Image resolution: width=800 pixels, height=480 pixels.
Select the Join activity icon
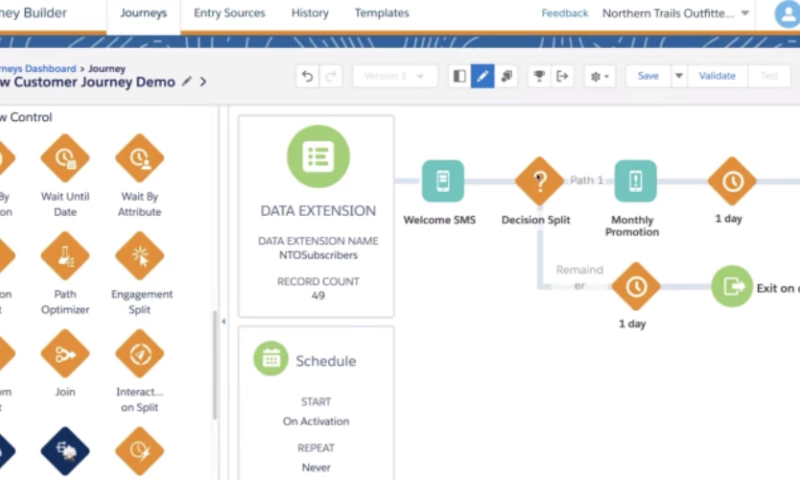click(65, 353)
